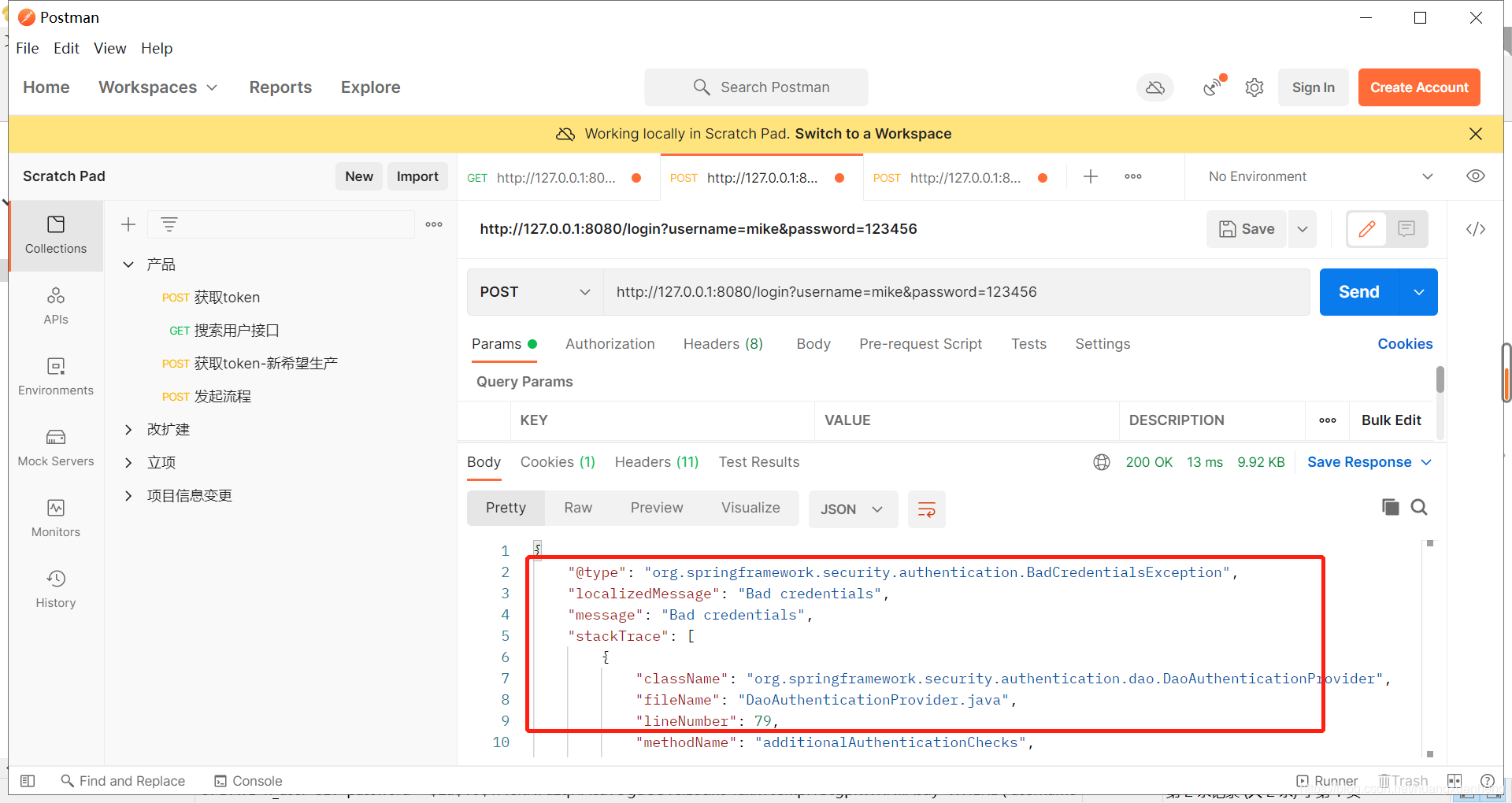Screen dimensions: 1512x803
Task: Open the History sidebar panel
Action: click(x=56, y=590)
